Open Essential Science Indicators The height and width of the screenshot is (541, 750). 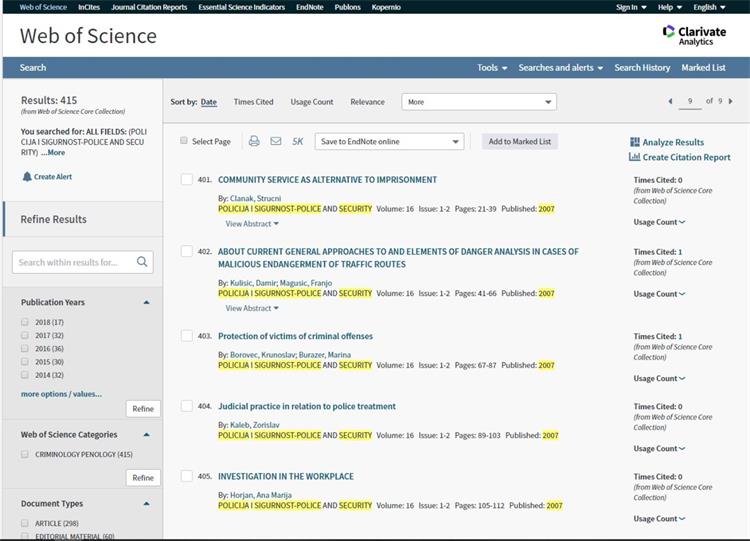tap(242, 7)
